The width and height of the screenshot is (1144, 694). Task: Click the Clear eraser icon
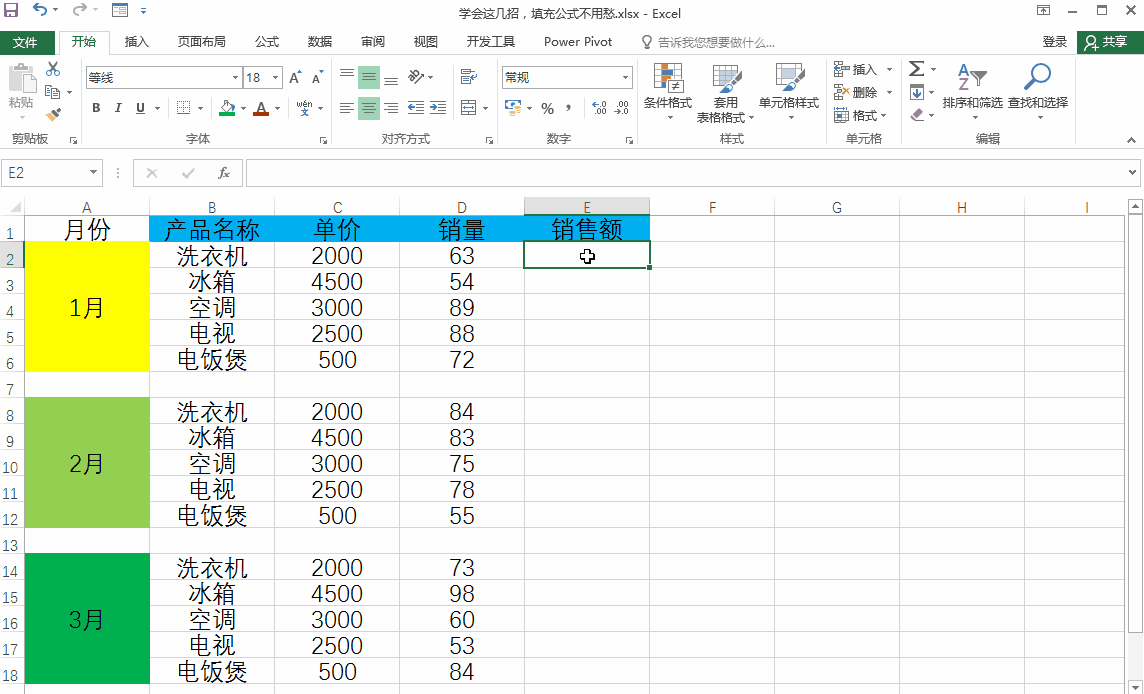coord(917,115)
